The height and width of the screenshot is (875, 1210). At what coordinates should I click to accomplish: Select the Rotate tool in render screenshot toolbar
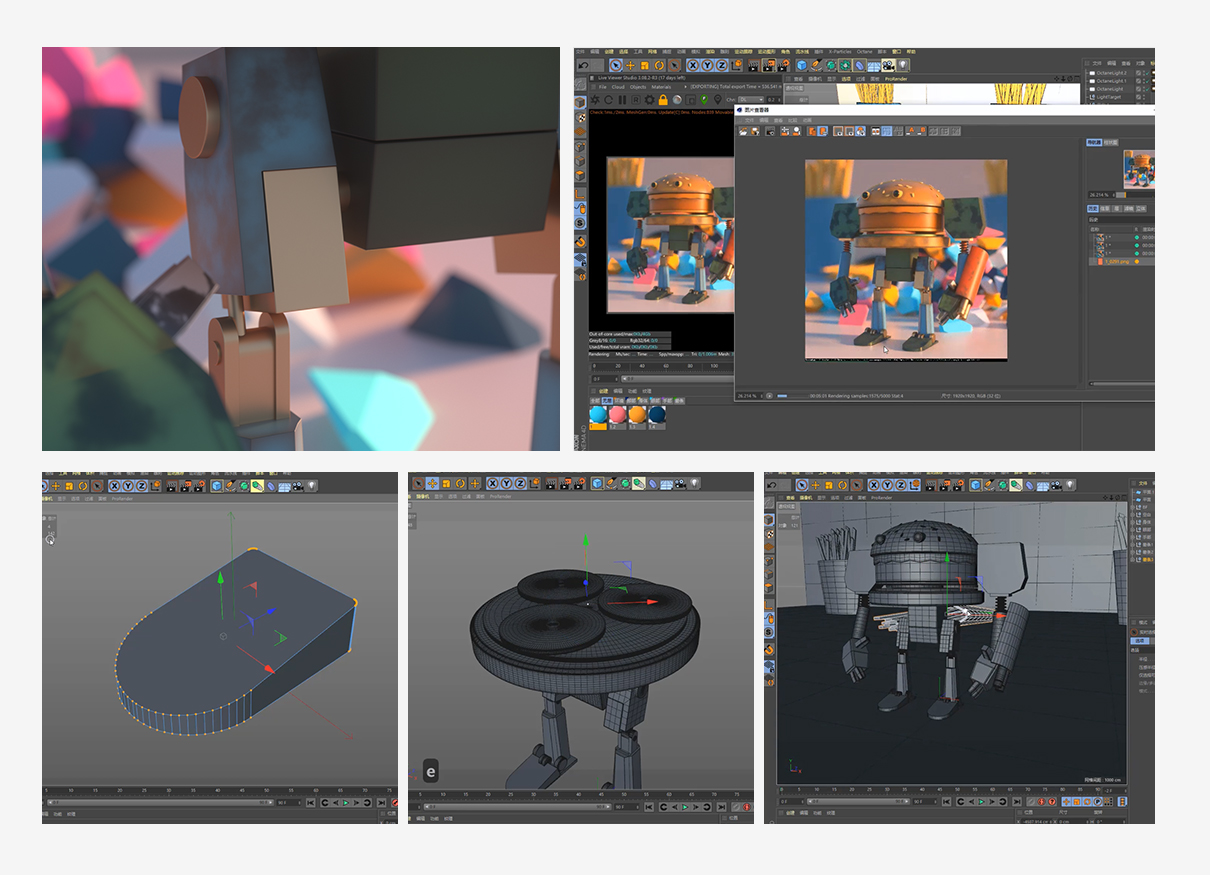point(659,65)
